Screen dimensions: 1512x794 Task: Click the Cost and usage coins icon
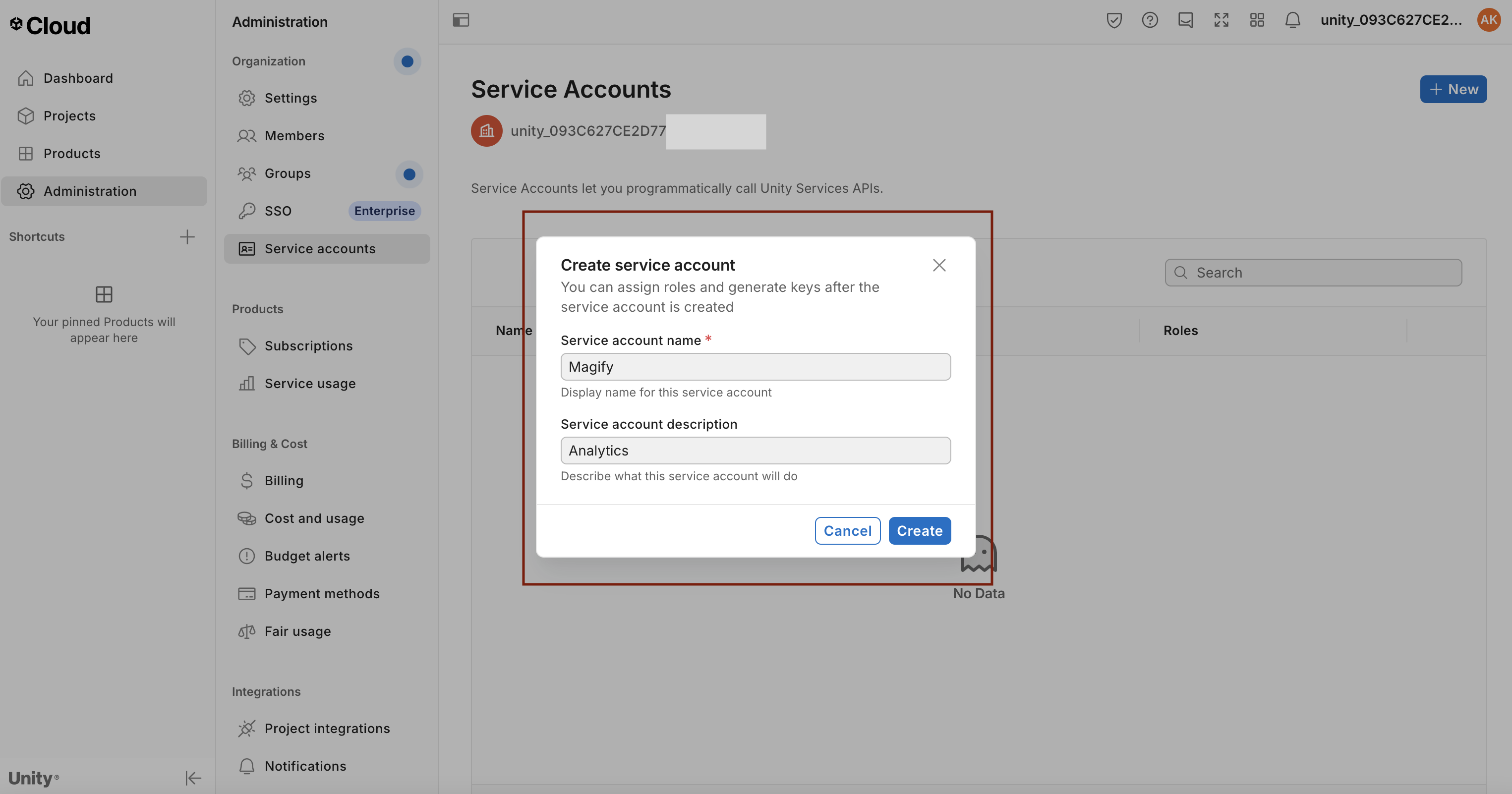pos(246,518)
